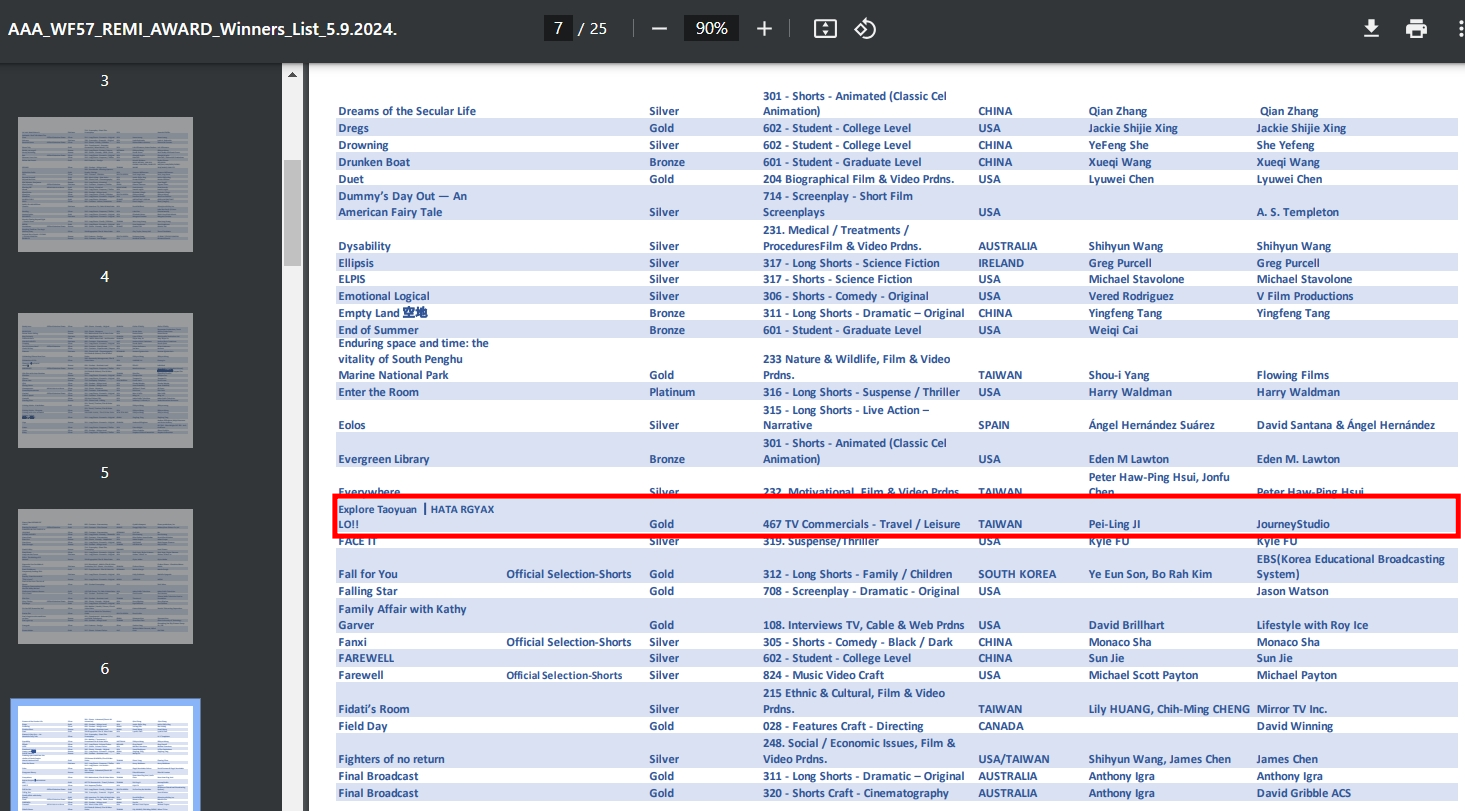1465x811 pixels.
Task: Click the zoom out minus icon
Action: 659,28
